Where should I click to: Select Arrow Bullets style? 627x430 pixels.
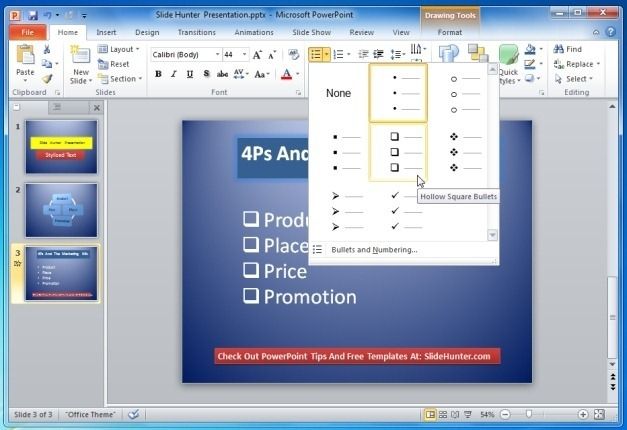pyautogui.click(x=338, y=211)
